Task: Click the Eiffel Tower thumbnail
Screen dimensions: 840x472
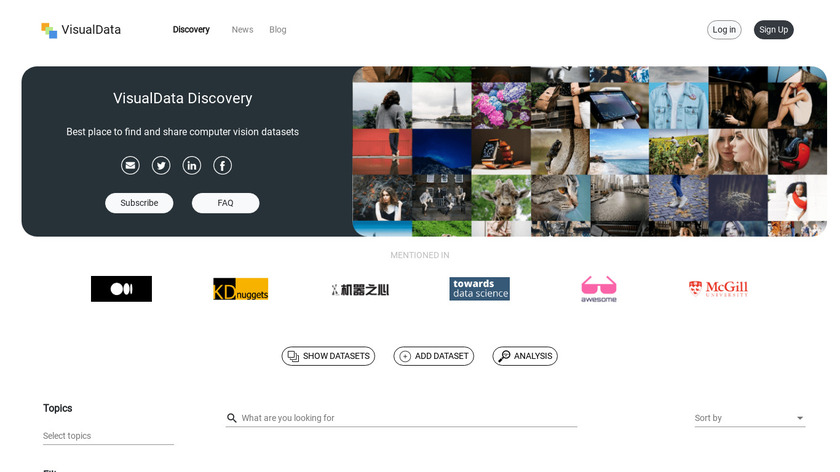Action: [x=442, y=106]
